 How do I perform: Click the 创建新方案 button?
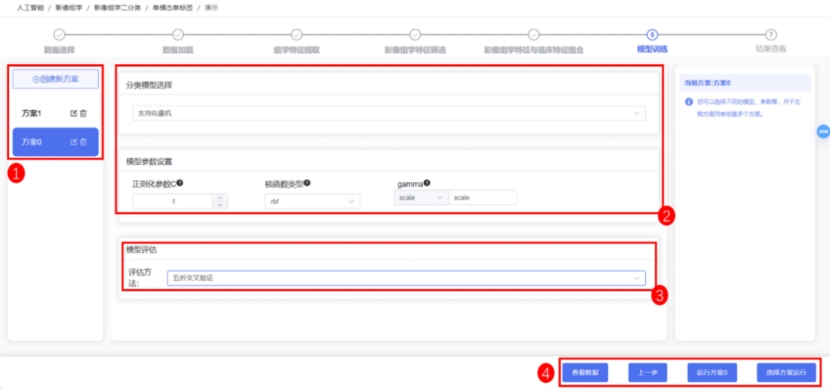click(x=56, y=79)
